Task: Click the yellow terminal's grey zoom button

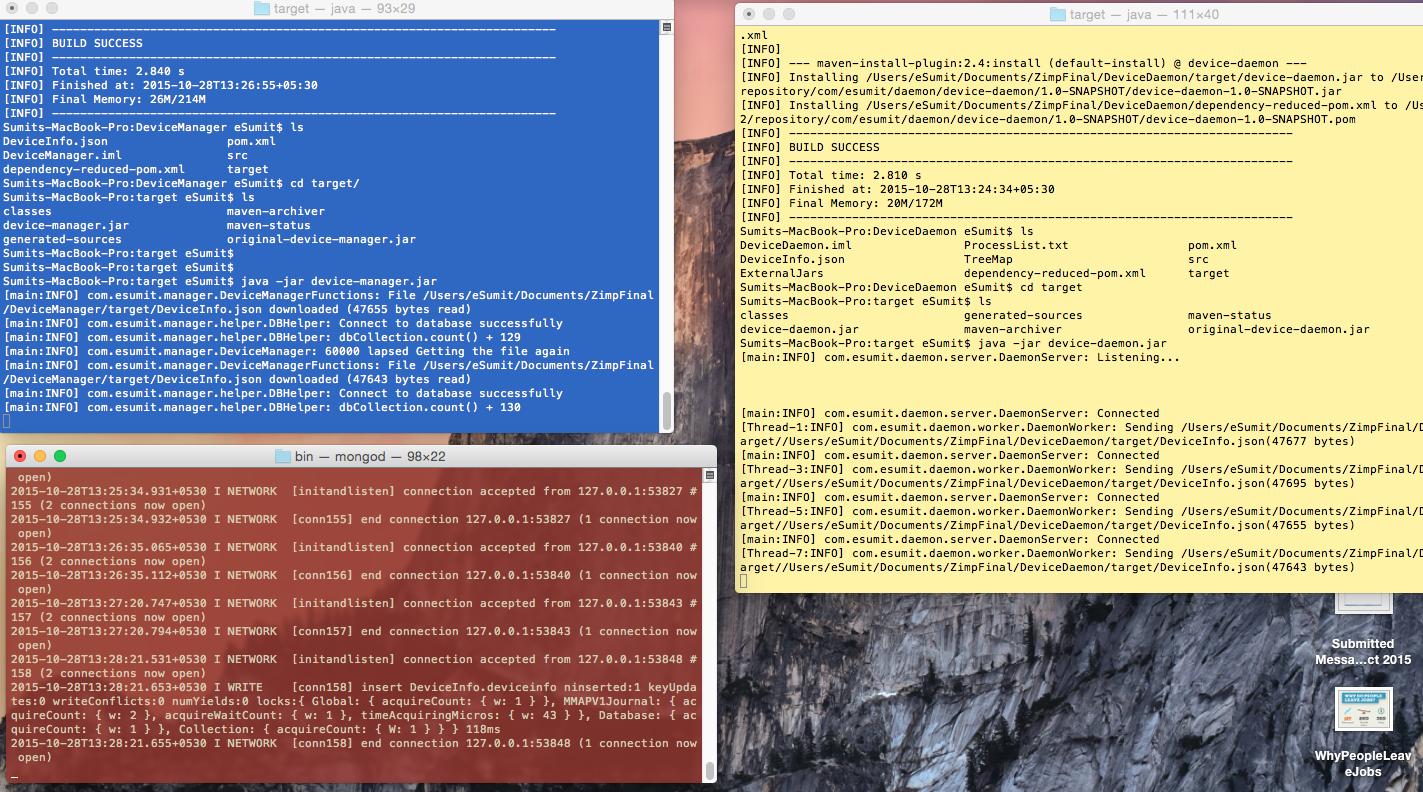Action: click(789, 14)
